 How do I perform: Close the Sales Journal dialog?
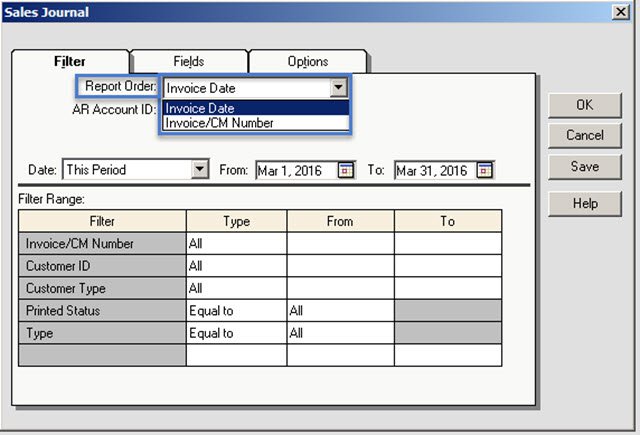pos(621,12)
